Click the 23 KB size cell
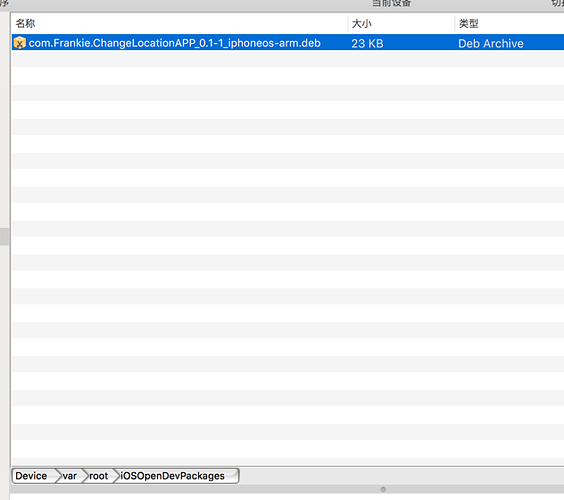This screenshot has height=500, width=564. click(x=367, y=44)
